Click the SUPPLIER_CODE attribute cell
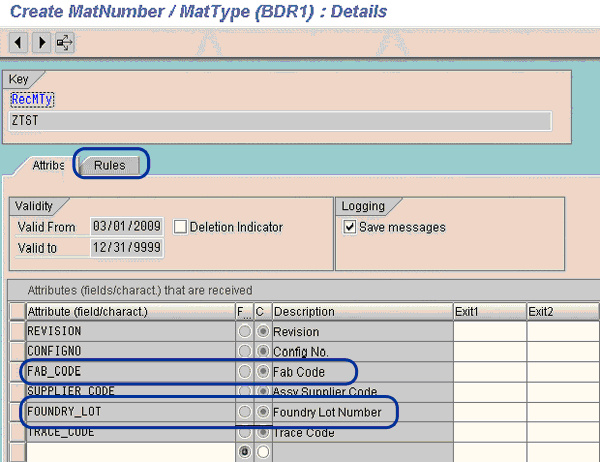This screenshot has width=600, height=462. coord(130,391)
